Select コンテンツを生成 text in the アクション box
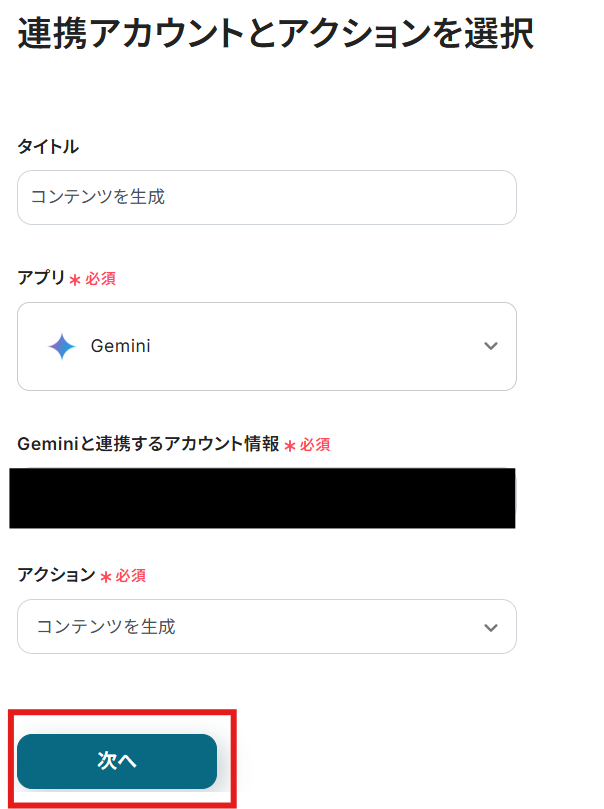604x809 pixels. point(106,627)
